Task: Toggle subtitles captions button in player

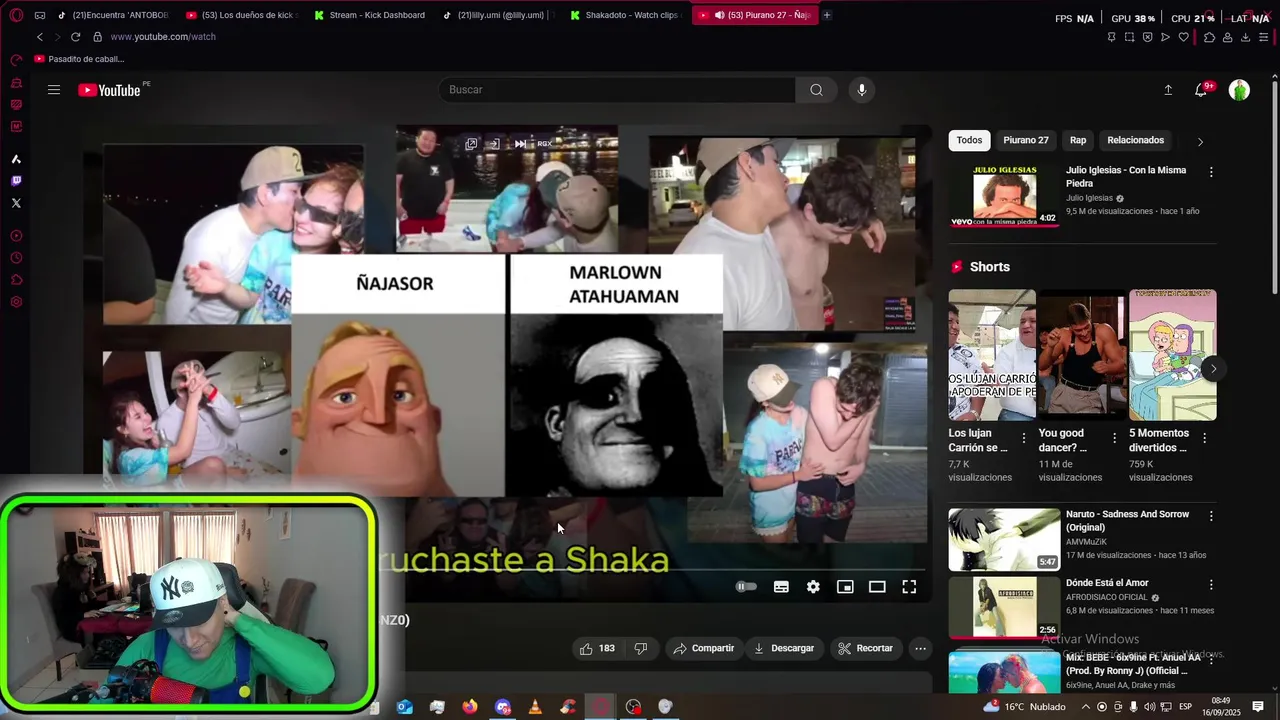Action: tap(781, 587)
